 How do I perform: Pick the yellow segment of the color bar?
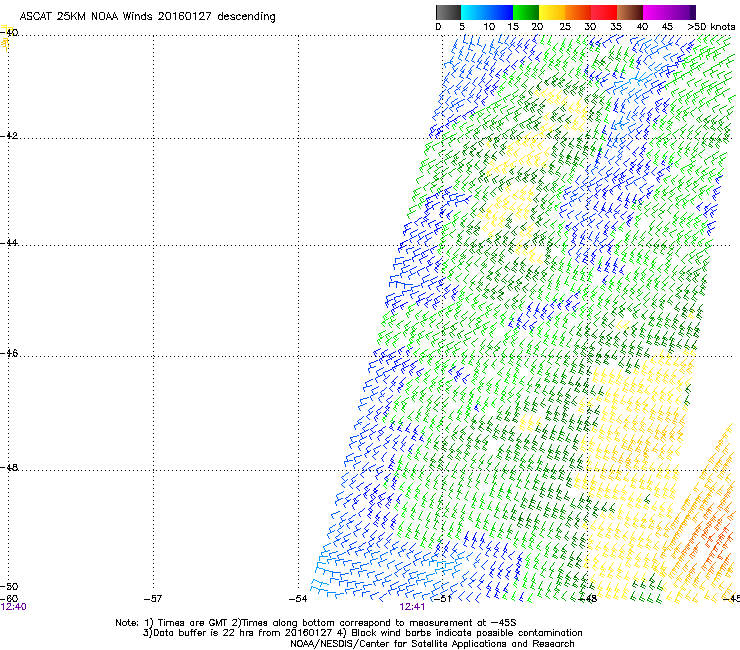click(x=552, y=12)
